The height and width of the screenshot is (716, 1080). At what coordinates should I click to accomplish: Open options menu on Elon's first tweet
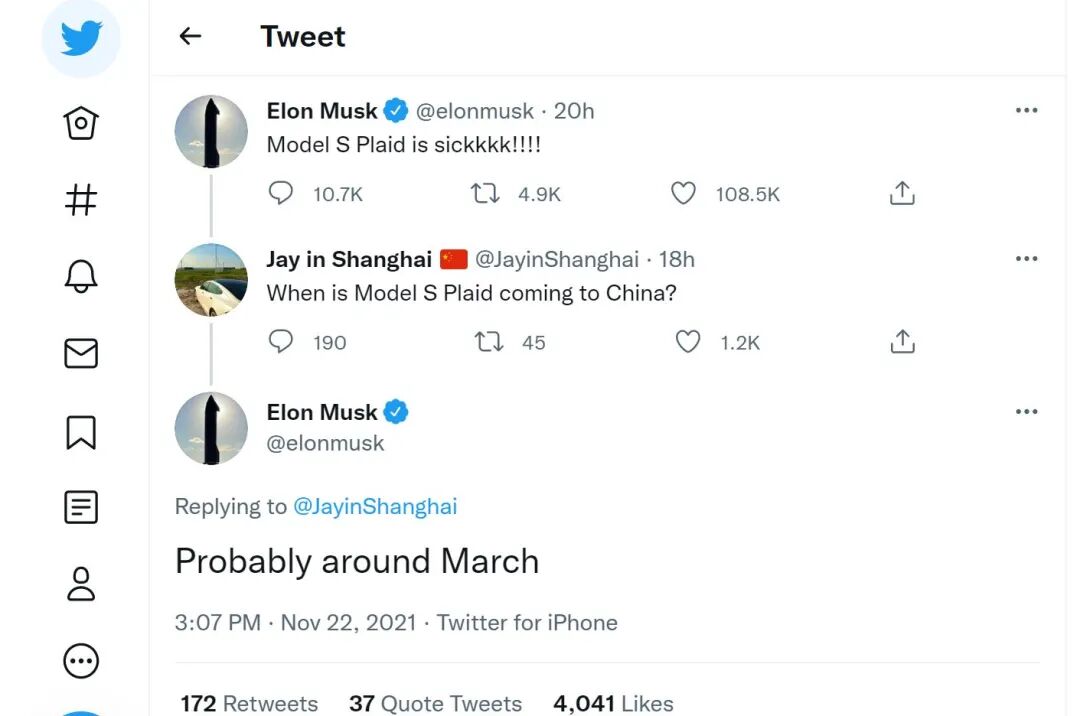pyautogui.click(x=1026, y=110)
